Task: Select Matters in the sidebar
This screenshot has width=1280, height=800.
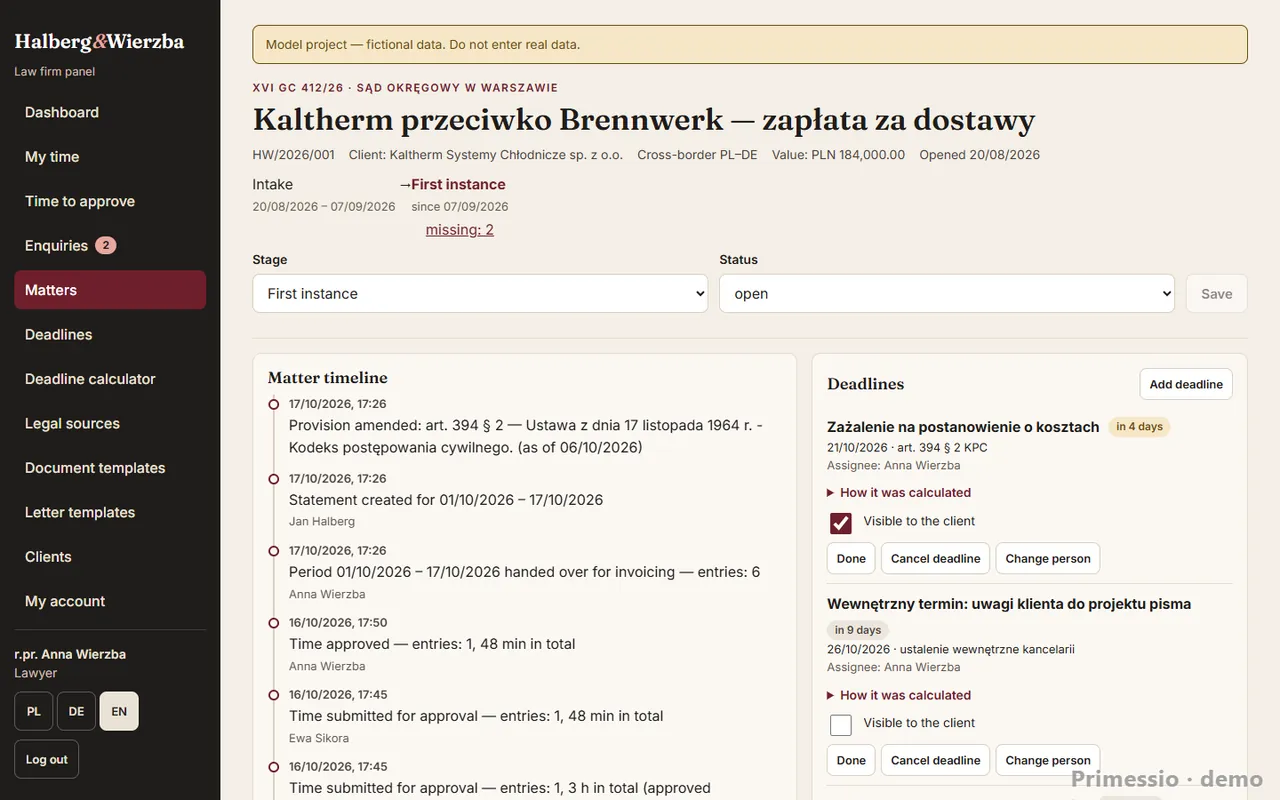Action: [110, 290]
